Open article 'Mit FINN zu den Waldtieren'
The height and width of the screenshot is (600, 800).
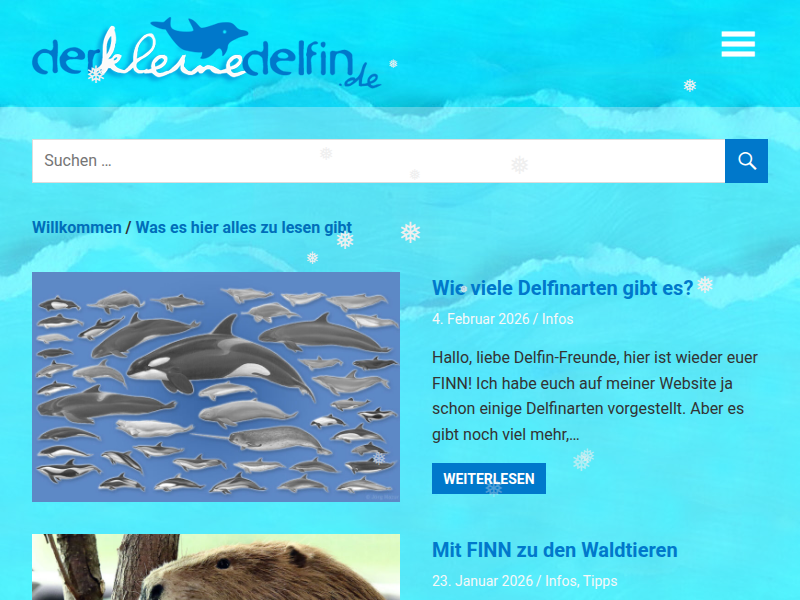(555, 550)
